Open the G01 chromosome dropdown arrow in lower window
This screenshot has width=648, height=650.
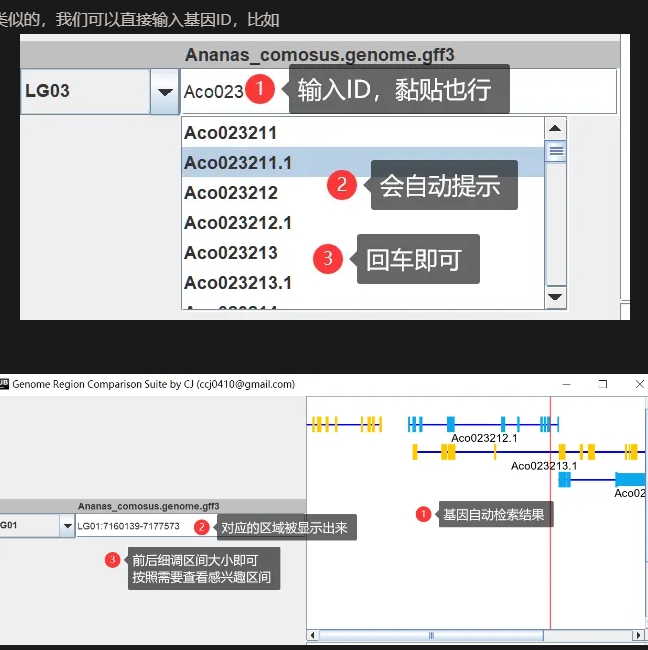coord(67,526)
